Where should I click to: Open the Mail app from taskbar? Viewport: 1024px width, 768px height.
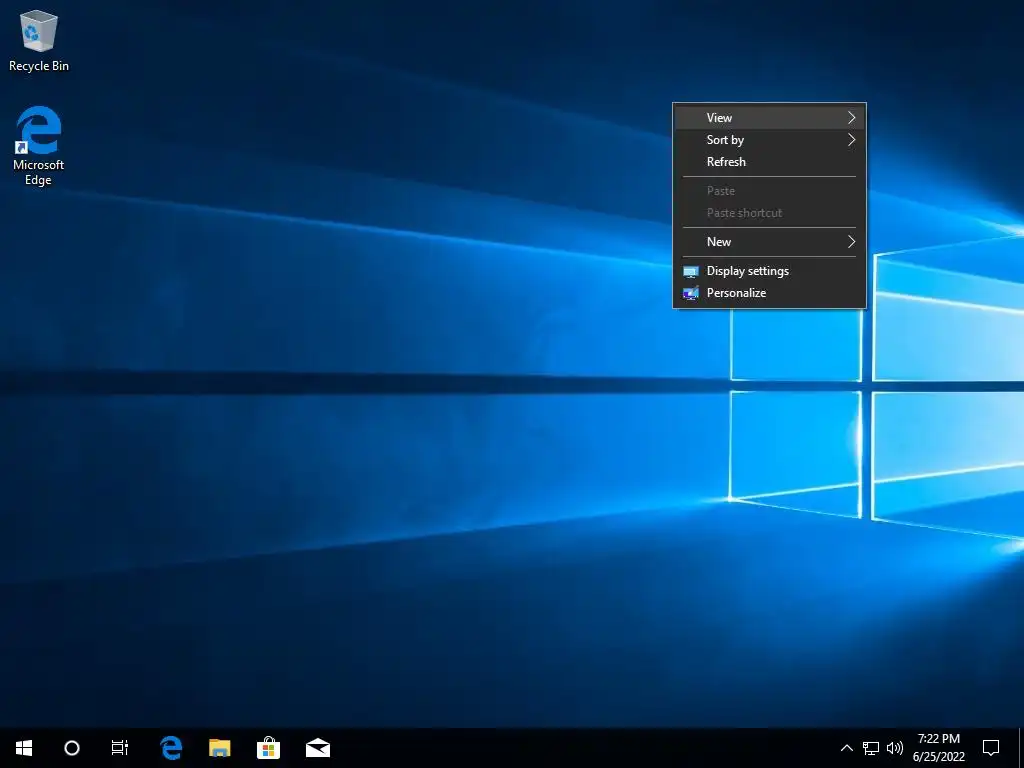click(318, 748)
